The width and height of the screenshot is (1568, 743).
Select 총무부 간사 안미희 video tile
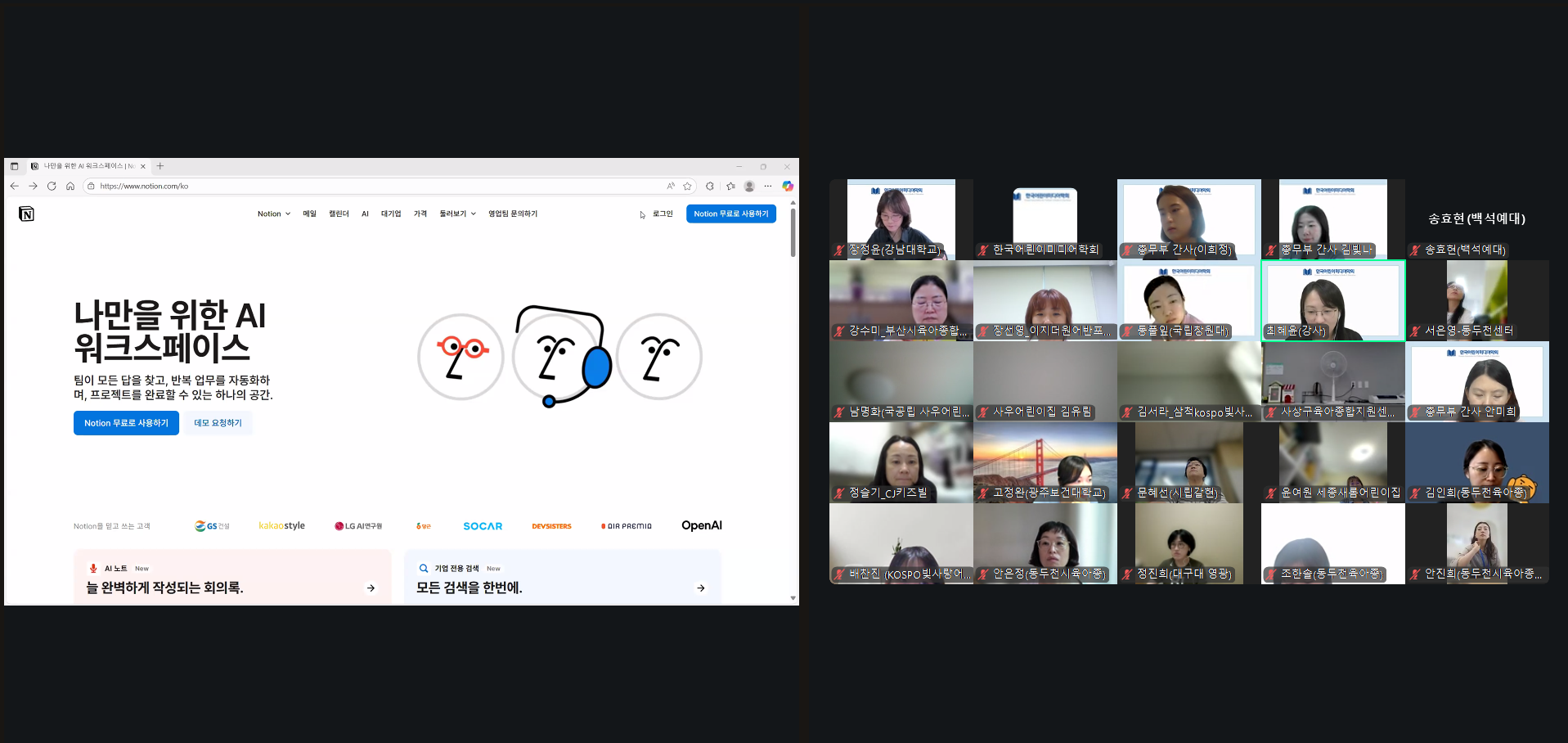pos(1477,381)
